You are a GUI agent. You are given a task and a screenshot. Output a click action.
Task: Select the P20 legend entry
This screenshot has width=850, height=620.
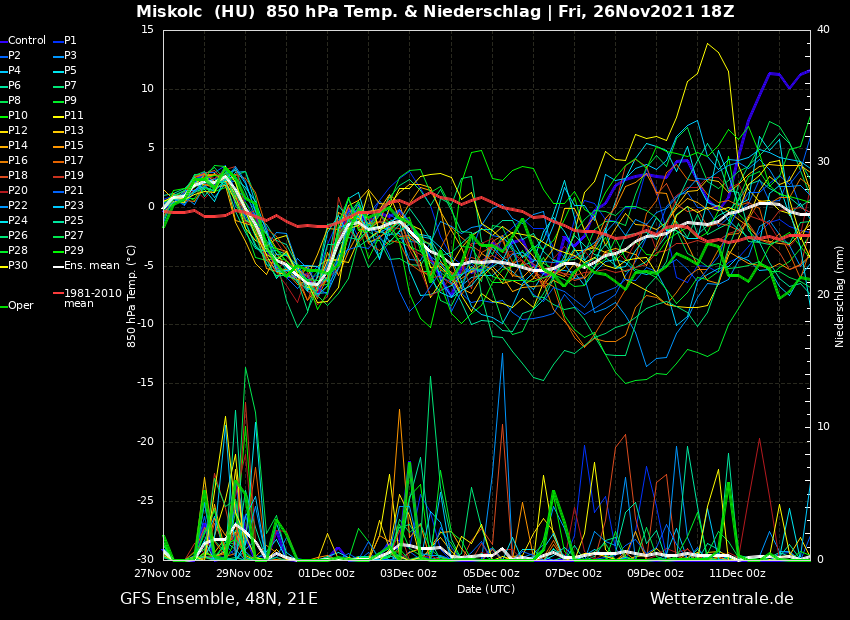pos(18,191)
